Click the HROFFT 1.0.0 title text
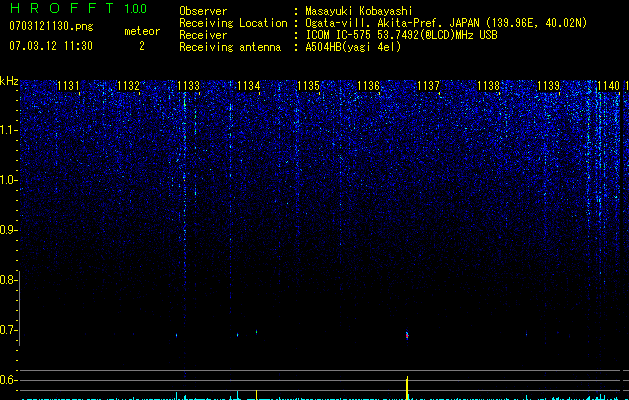The width and height of the screenshot is (629, 400). click(78, 8)
